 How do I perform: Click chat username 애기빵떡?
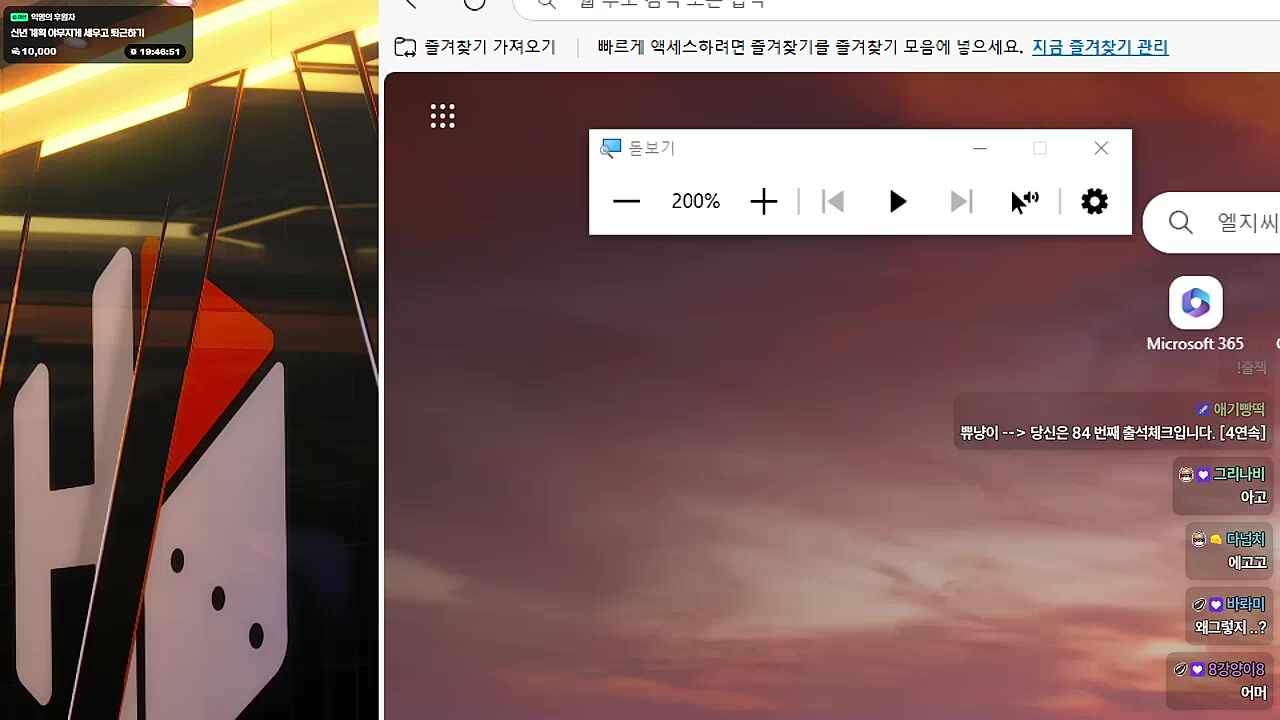[1239, 409]
